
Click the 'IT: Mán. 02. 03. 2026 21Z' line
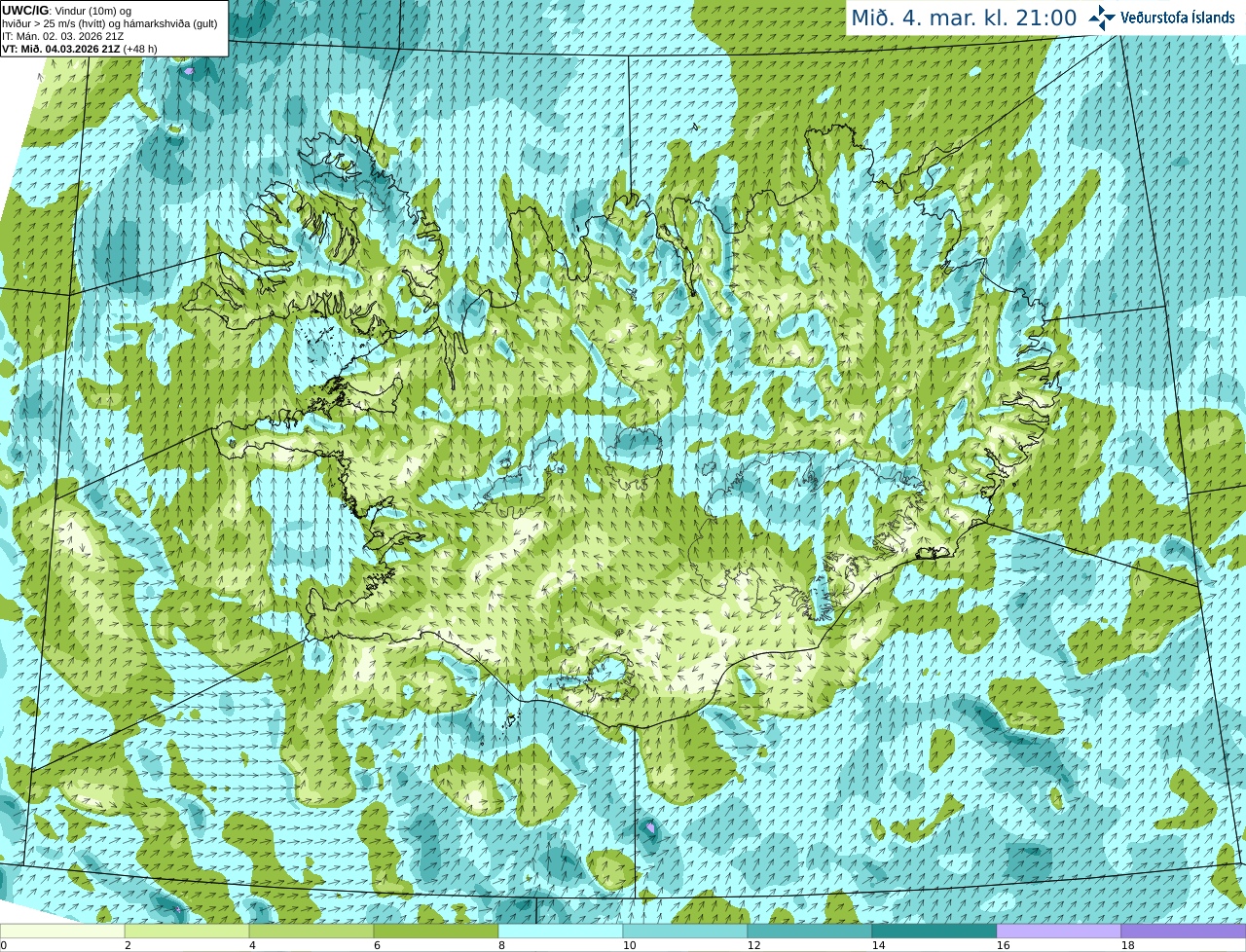click(63, 36)
